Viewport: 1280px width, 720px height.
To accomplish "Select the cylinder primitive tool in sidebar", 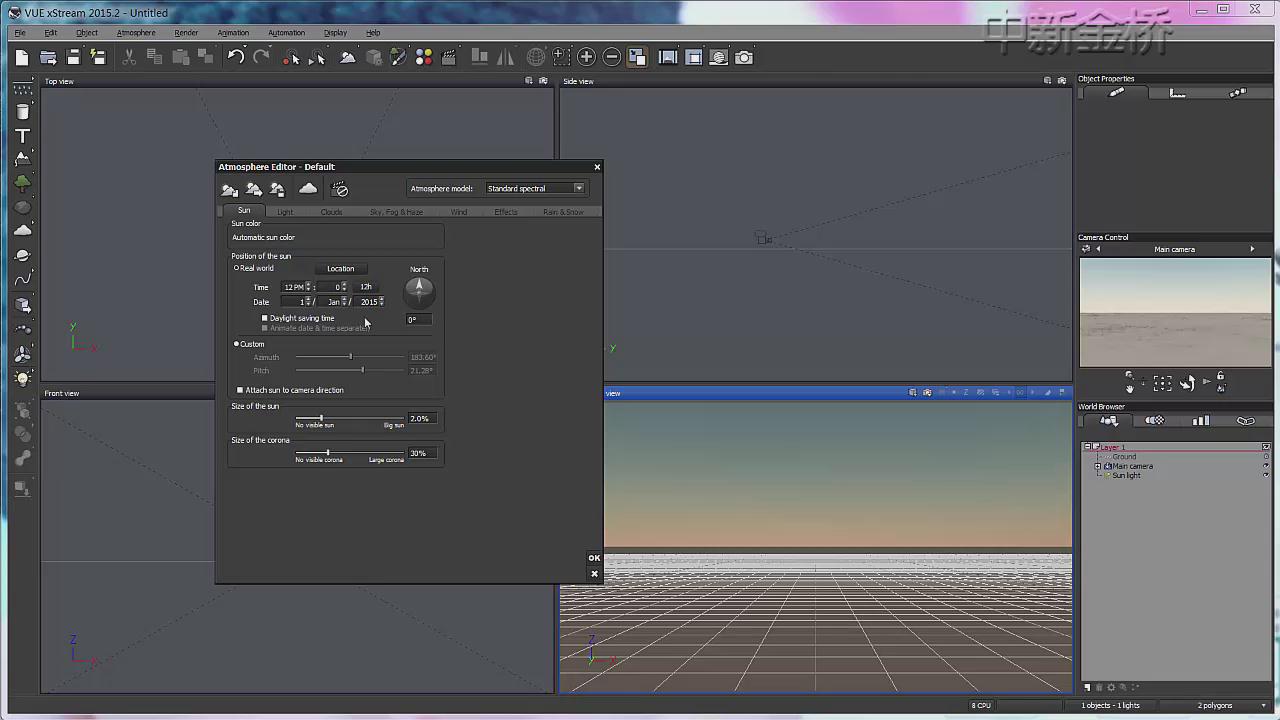I will click(22, 112).
